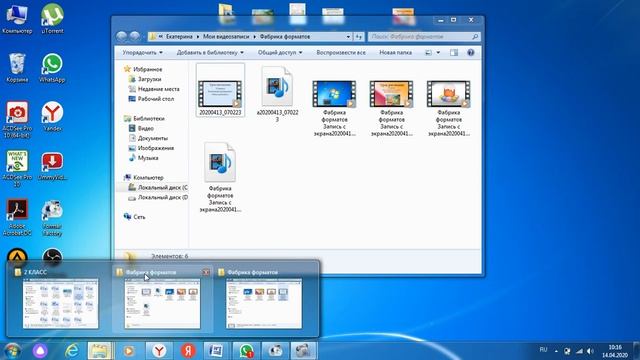Launch Yandex browser desktop shortcut

[52, 117]
